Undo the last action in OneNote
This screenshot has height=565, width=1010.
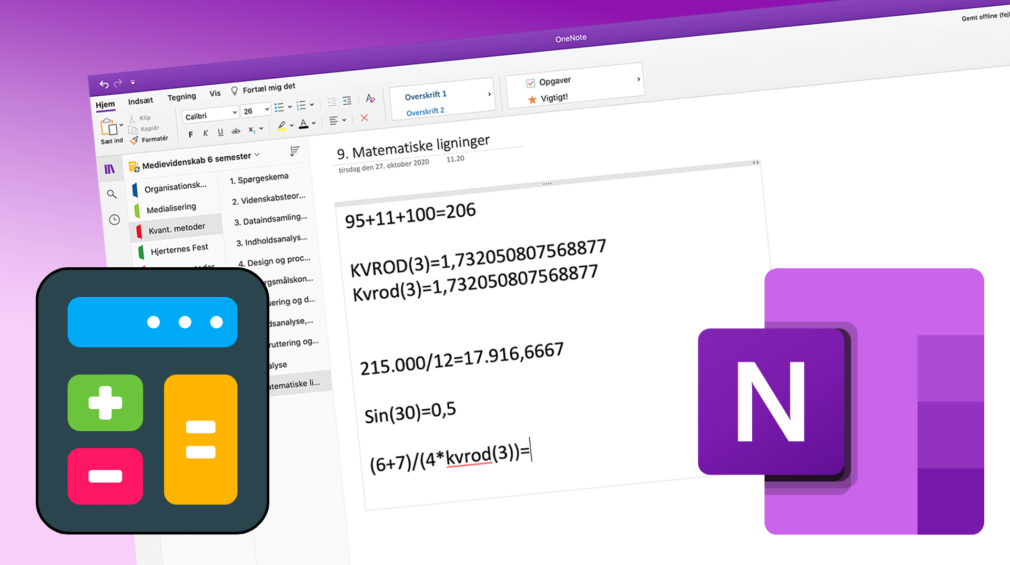pyautogui.click(x=104, y=84)
